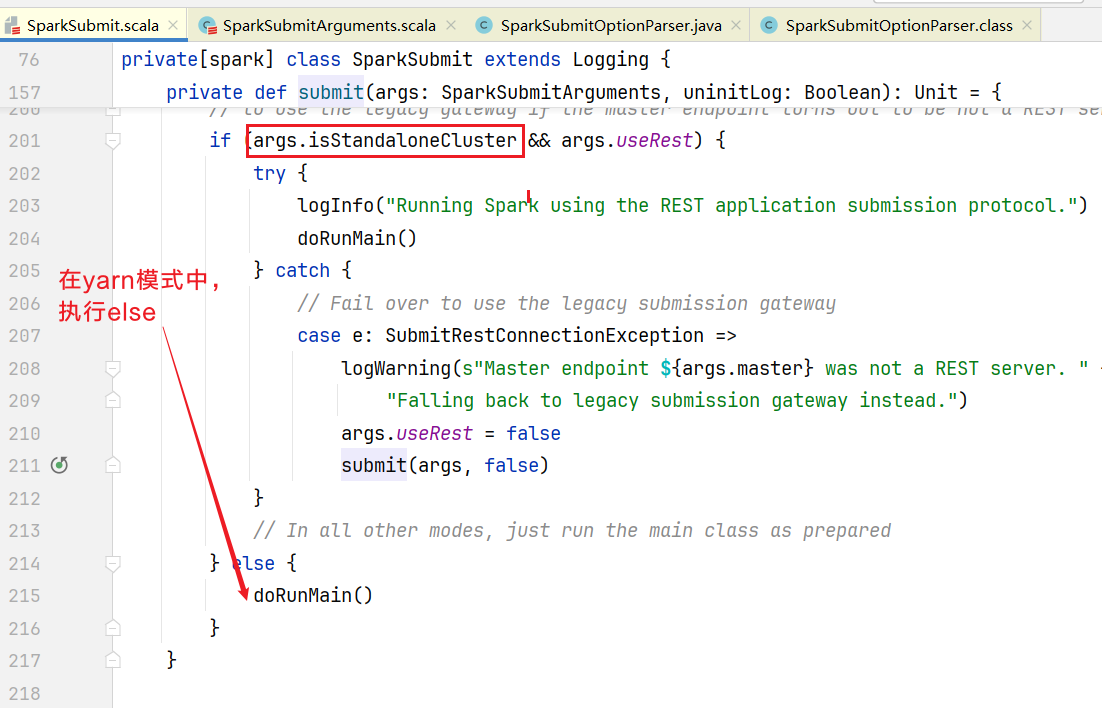Image resolution: width=1102 pixels, height=708 pixels.
Task: Collapse the if block at line 201
Action: pyautogui.click(x=112, y=141)
